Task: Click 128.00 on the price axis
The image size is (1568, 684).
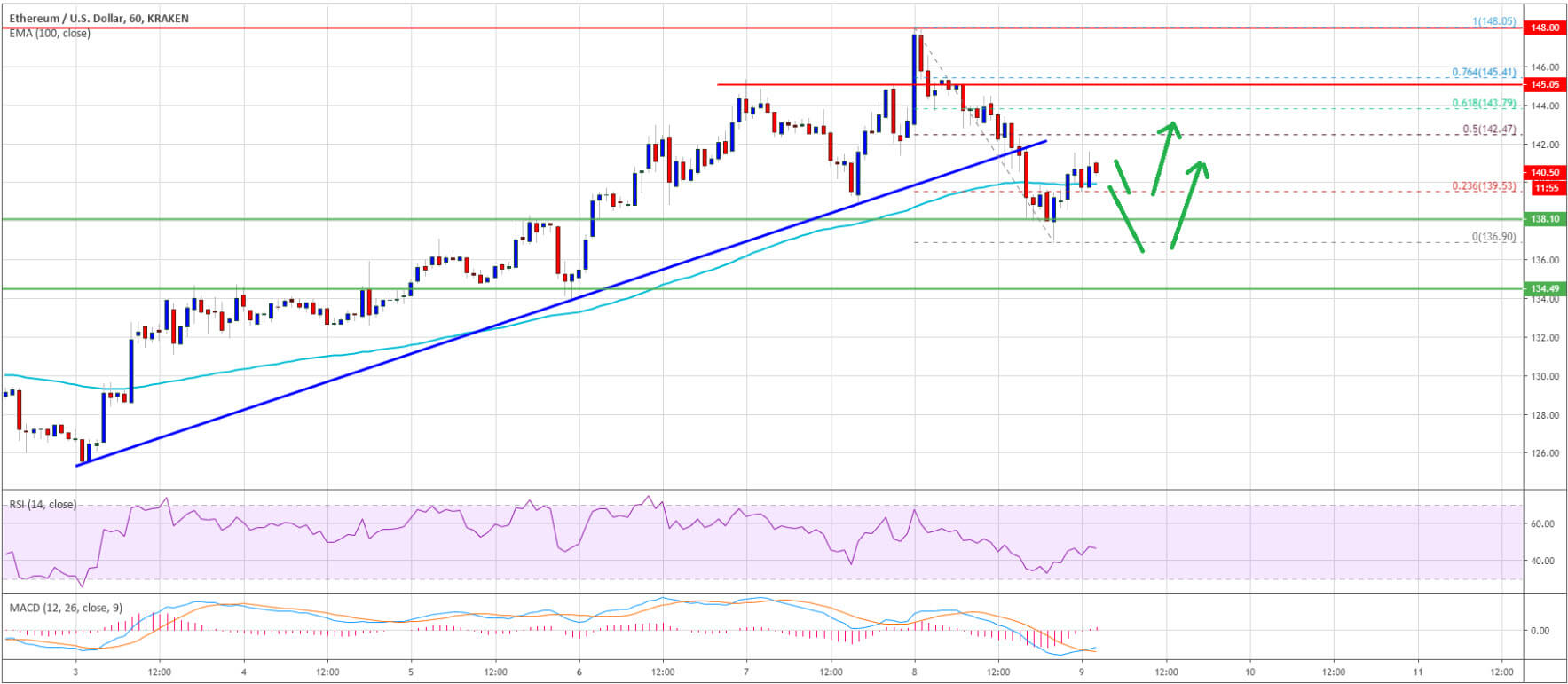Action: point(1545,415)
